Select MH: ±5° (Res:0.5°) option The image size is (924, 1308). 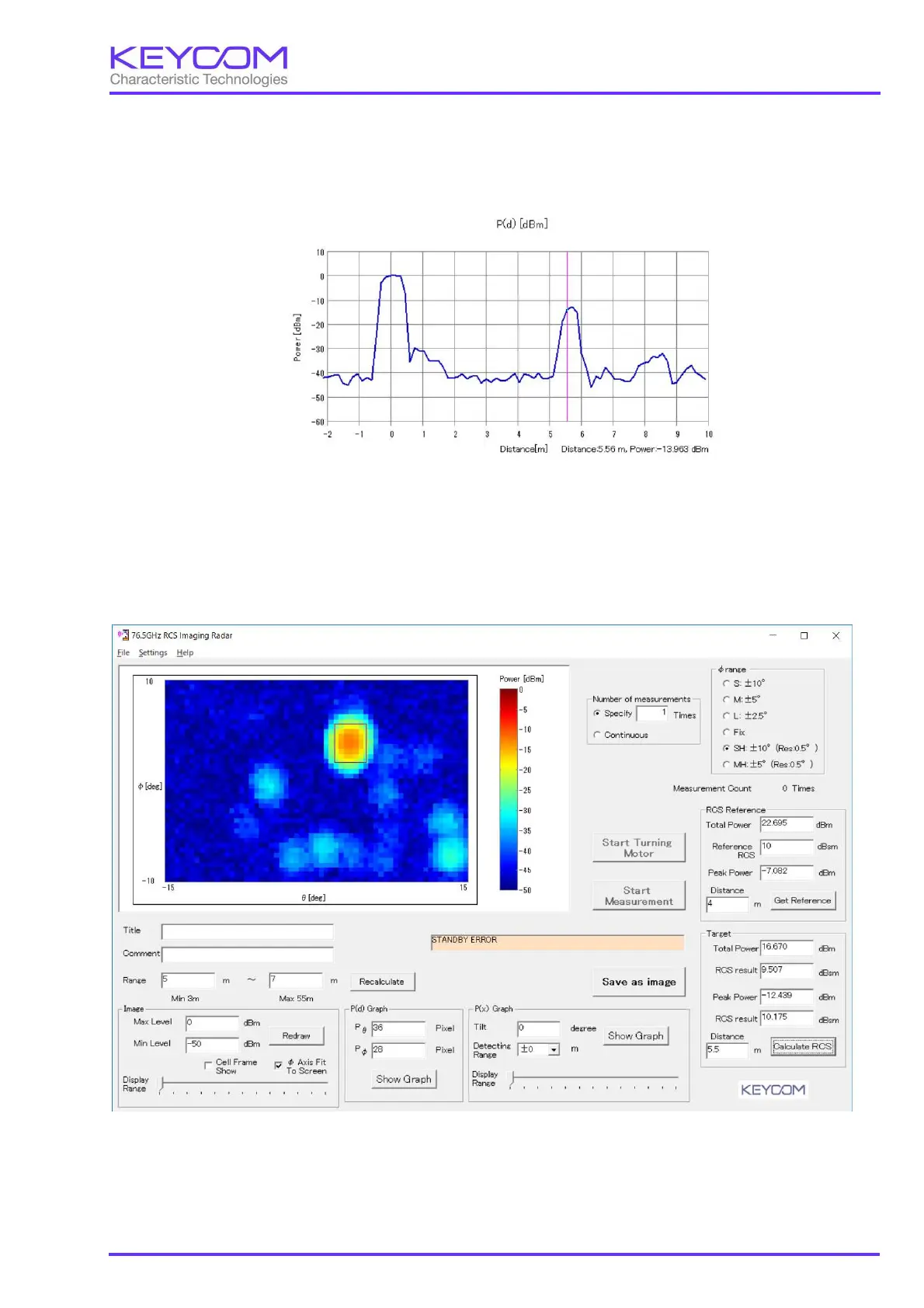click(726, 764)
